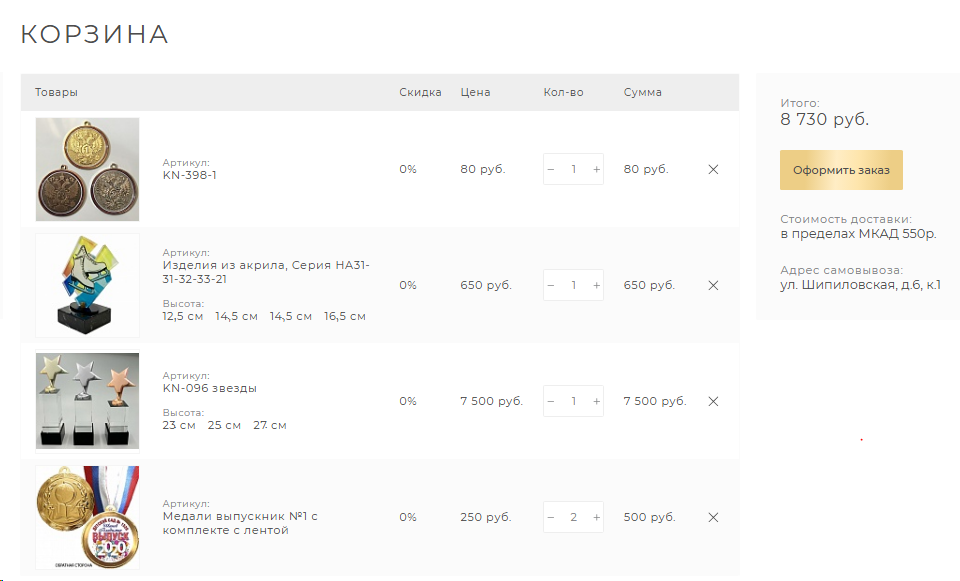960x581 pixels.
Task: Open the acrylic skates trophy thumbnail
Action: pos(88,285)
